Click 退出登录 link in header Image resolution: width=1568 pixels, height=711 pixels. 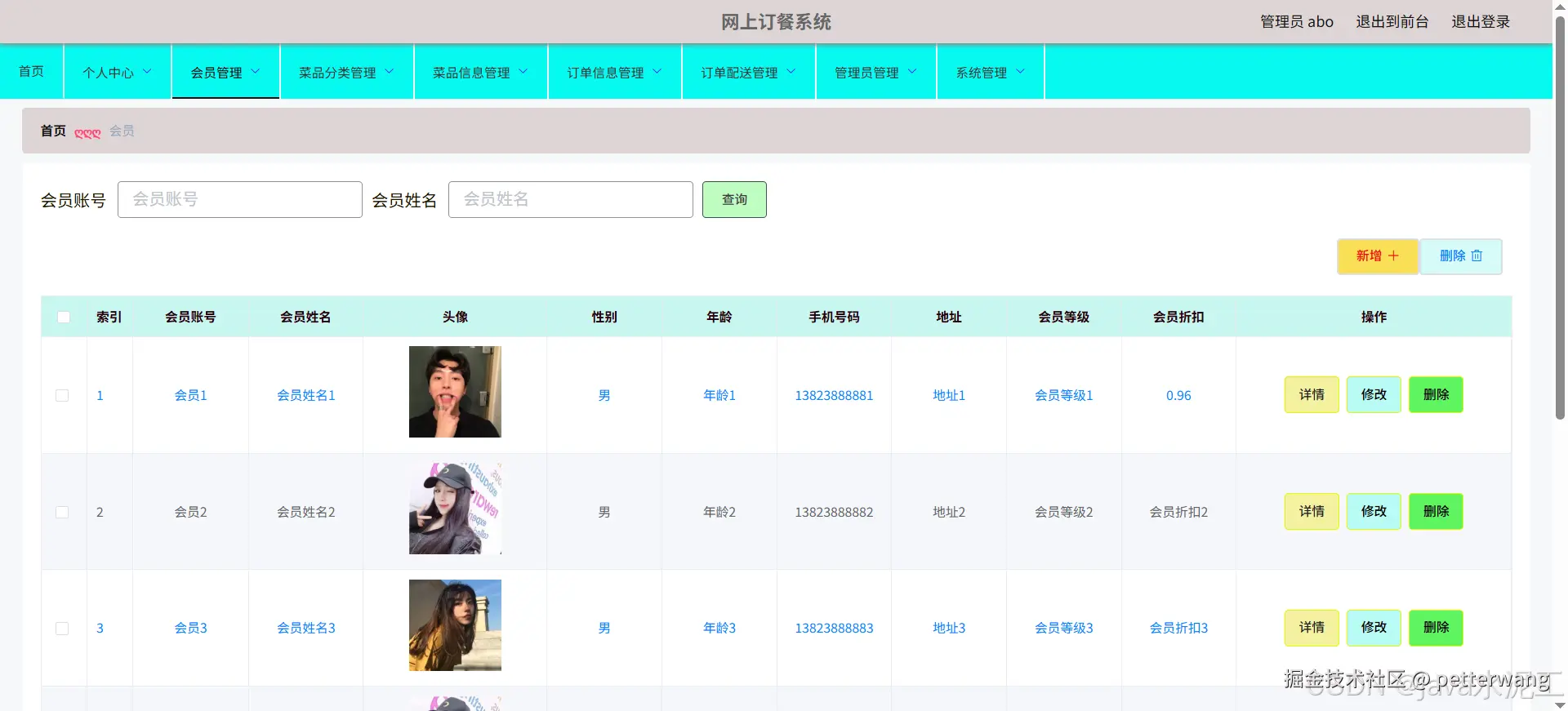click(x=1481, y=22)
